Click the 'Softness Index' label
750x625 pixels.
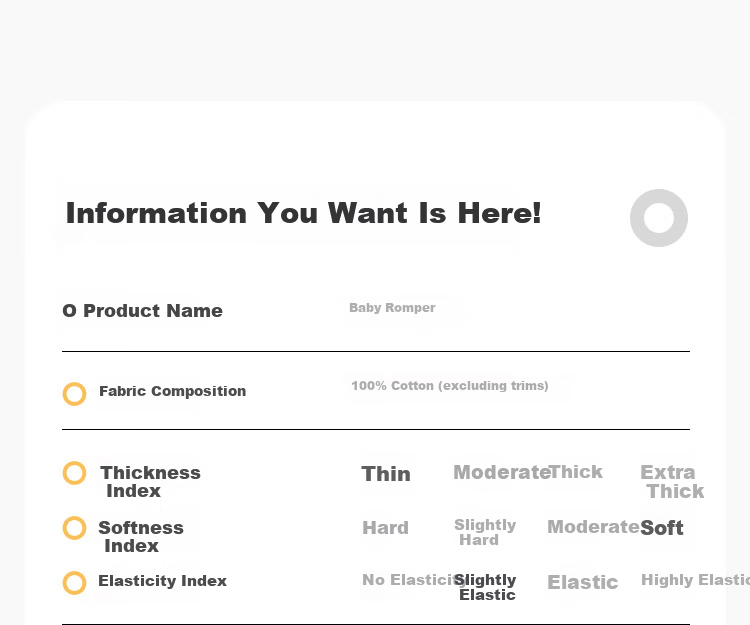pos(141,537)
